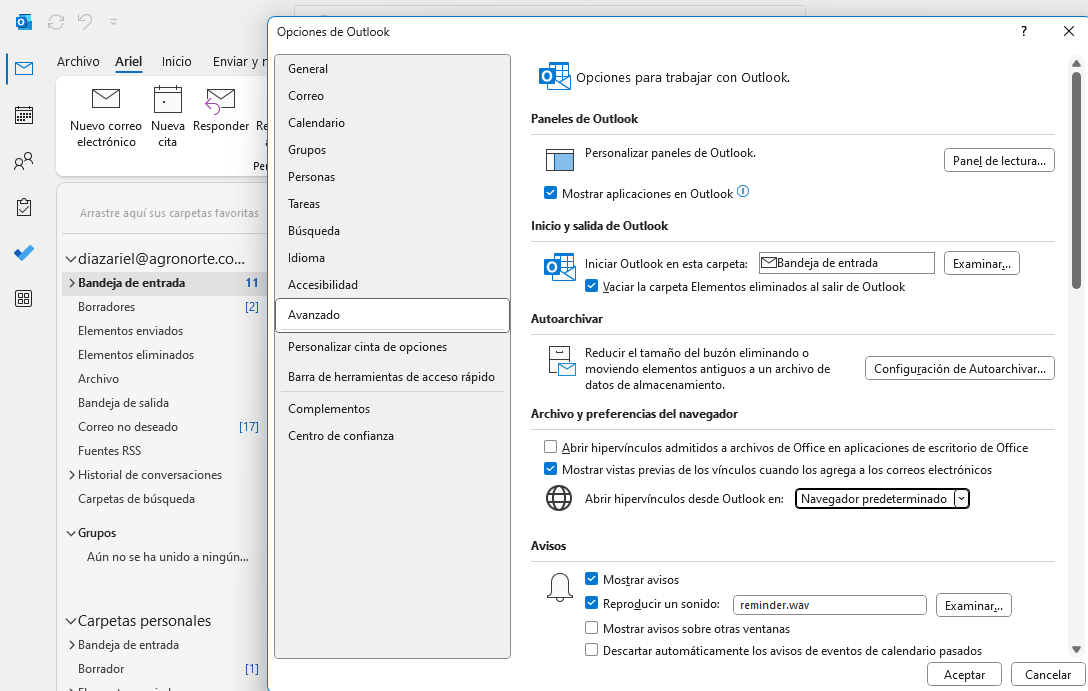Viewport: 1088px width, 691px height.
Task: Click the pane layout icon under Paneles de Outlook
Action: click(559, 160)
